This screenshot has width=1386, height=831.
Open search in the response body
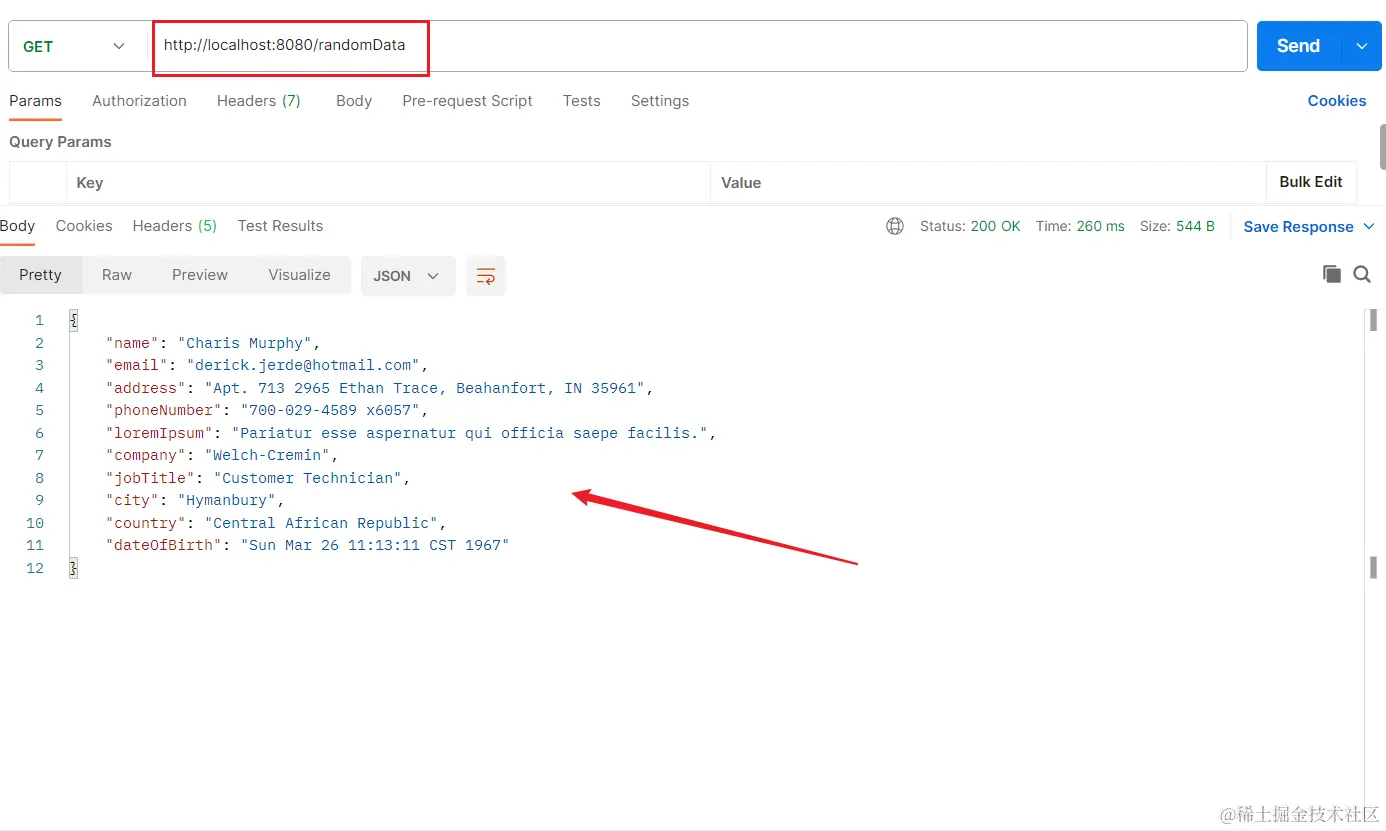pos(1362,274)
